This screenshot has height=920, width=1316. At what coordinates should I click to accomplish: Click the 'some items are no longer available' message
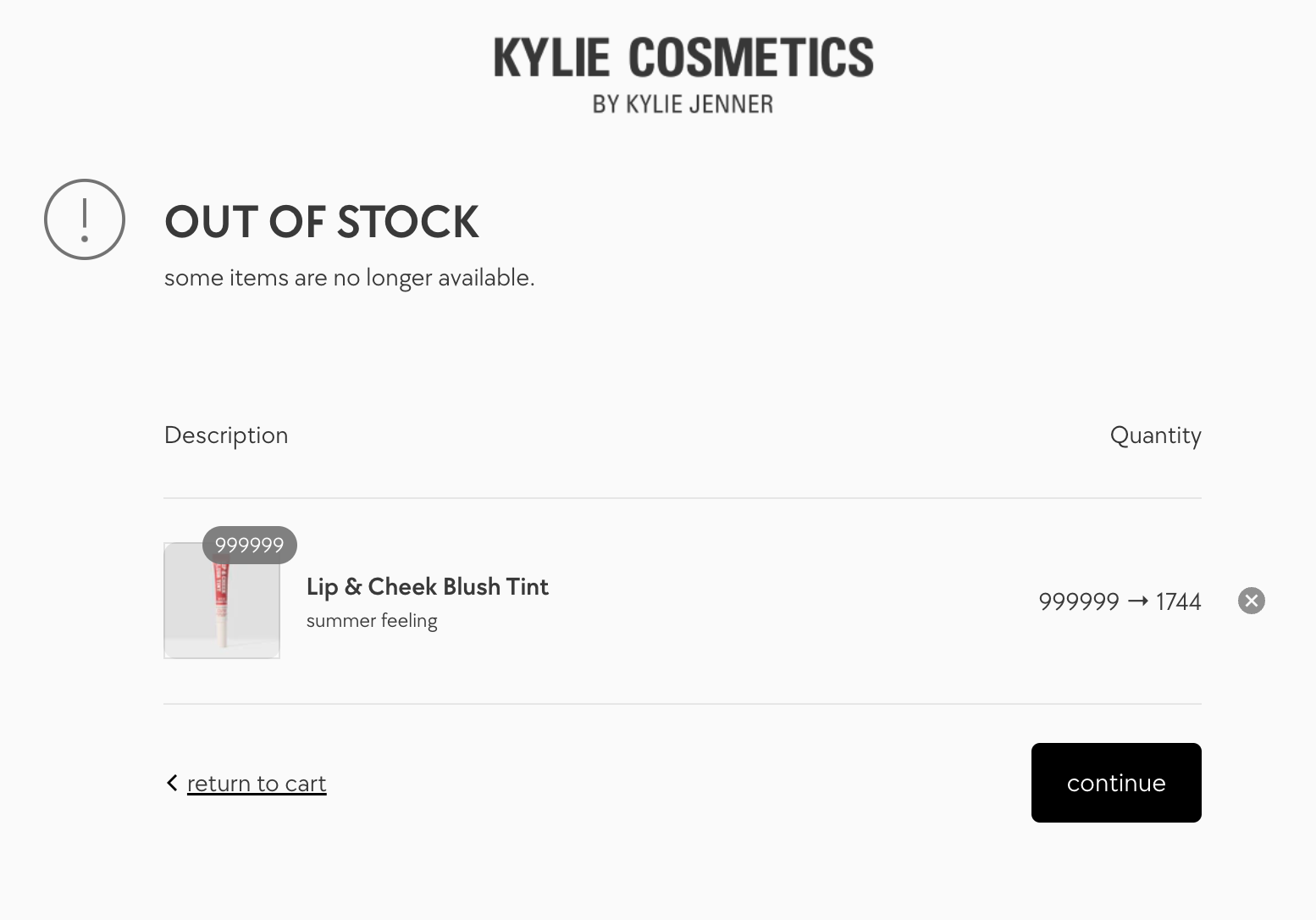click(x=350, y=278)
